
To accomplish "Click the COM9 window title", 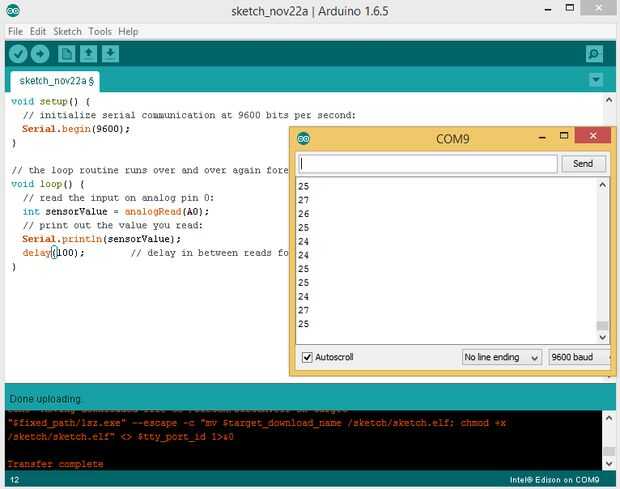I will pyautogui.click(x=452, y=139).
